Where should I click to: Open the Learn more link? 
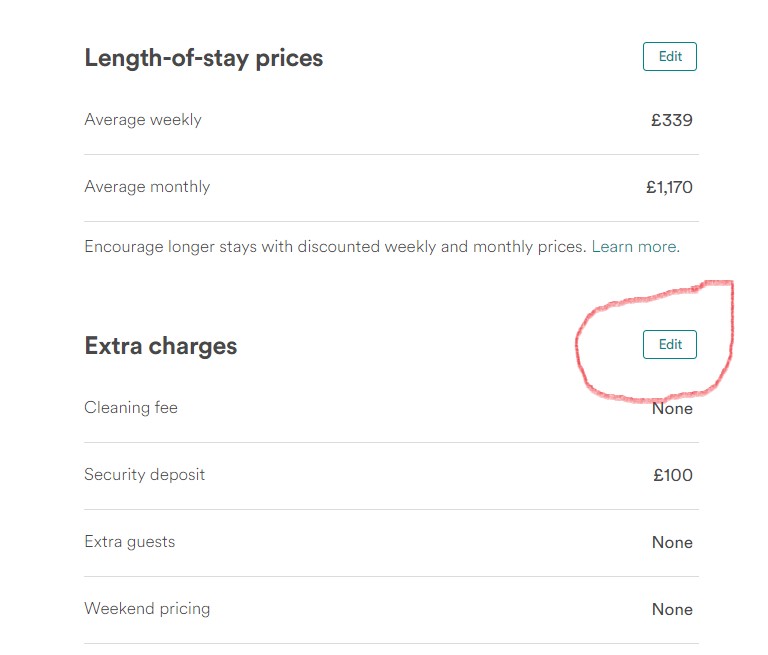pos(634,246)
